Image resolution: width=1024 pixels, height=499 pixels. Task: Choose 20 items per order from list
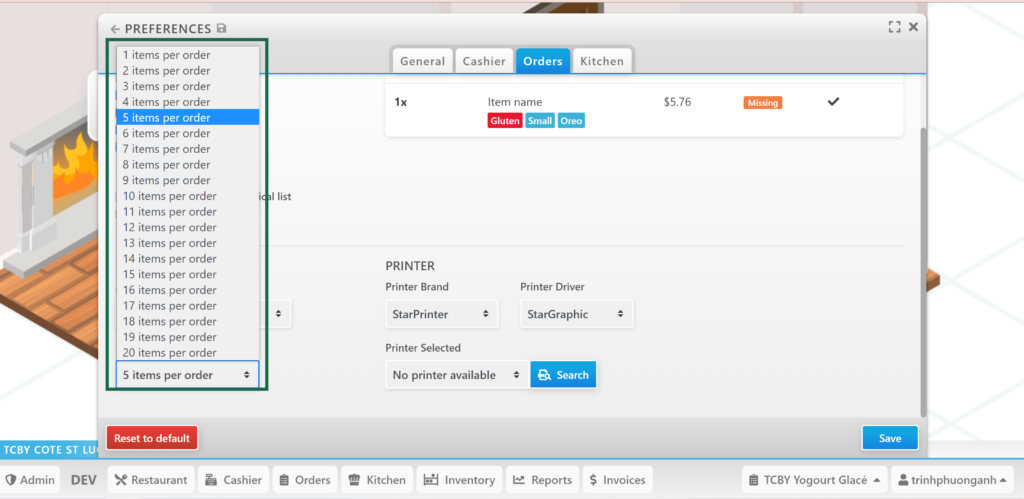coord(169,353)
